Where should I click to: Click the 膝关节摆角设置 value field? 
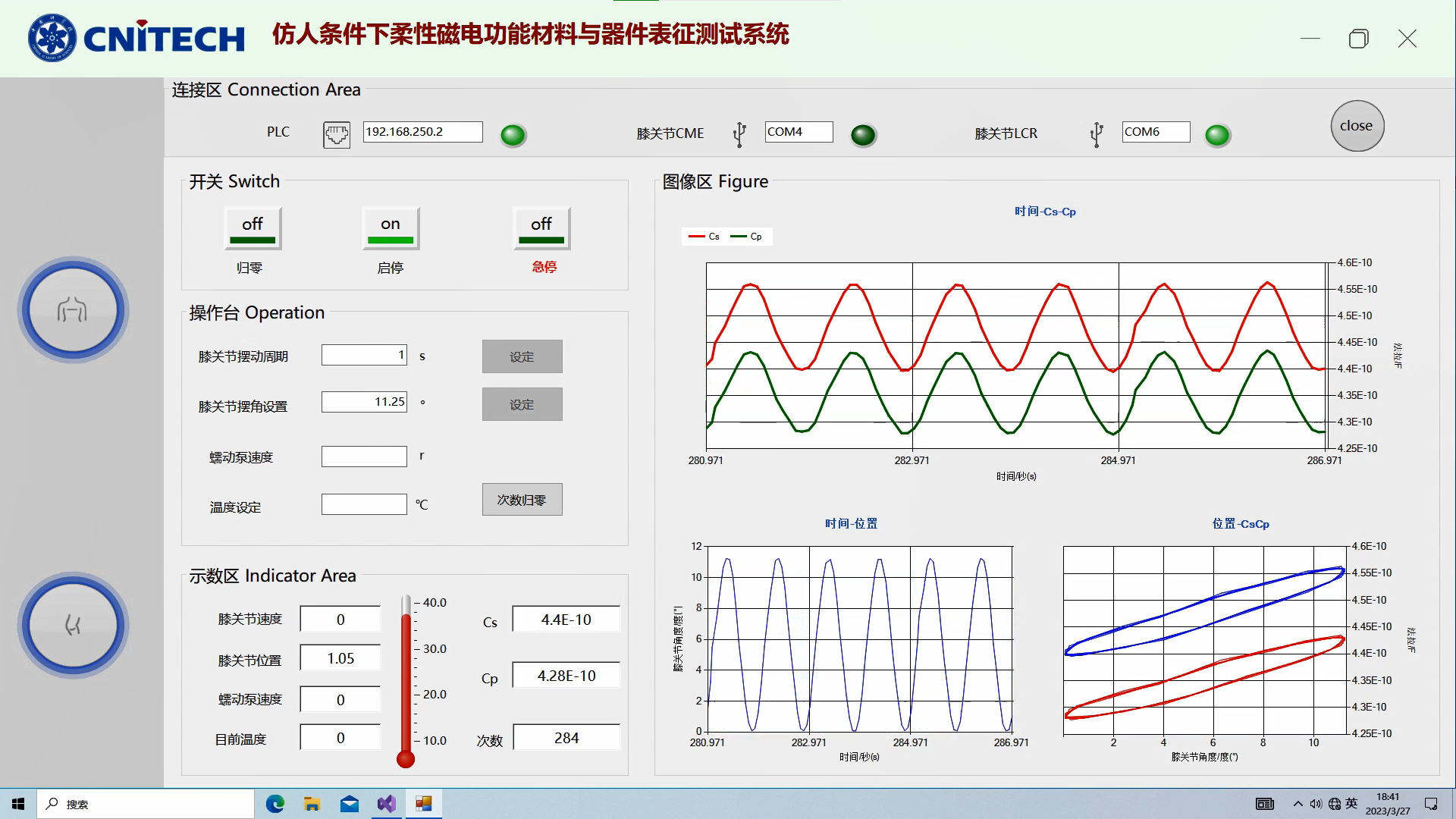coord(364,402)
